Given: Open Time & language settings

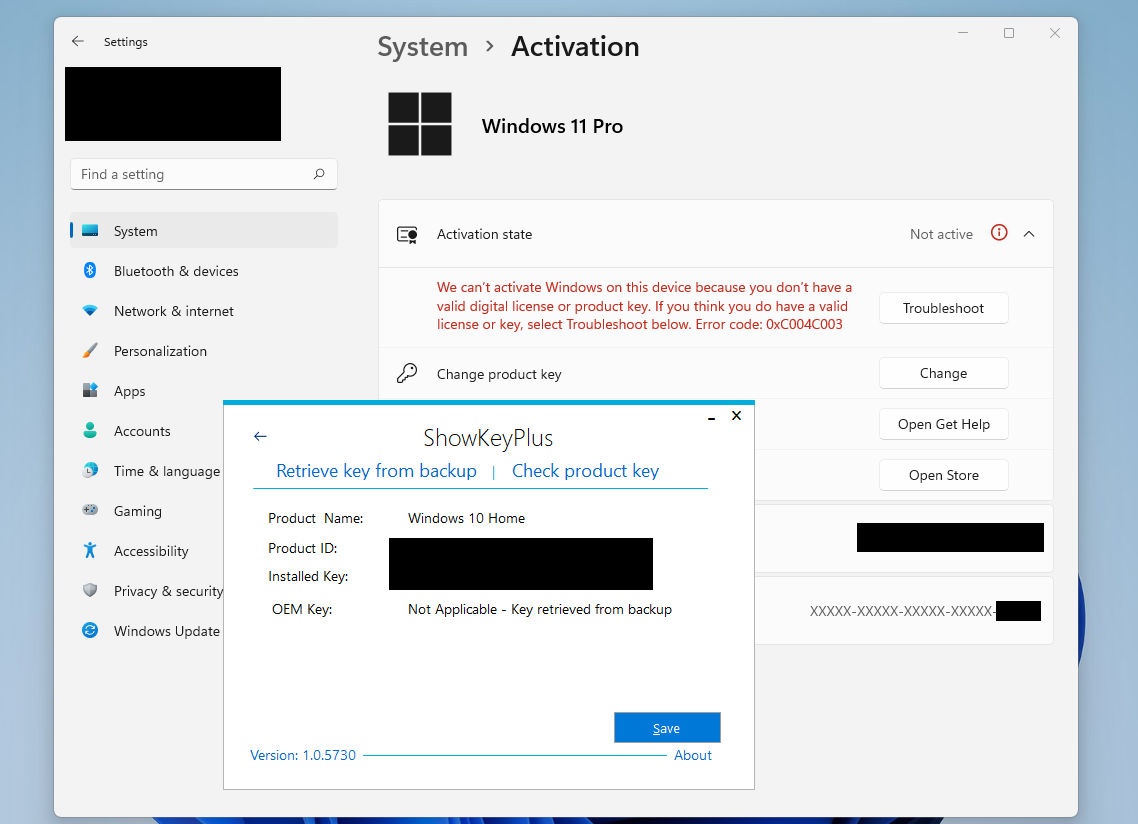Looking at the screenshot, I should point(147,470).
